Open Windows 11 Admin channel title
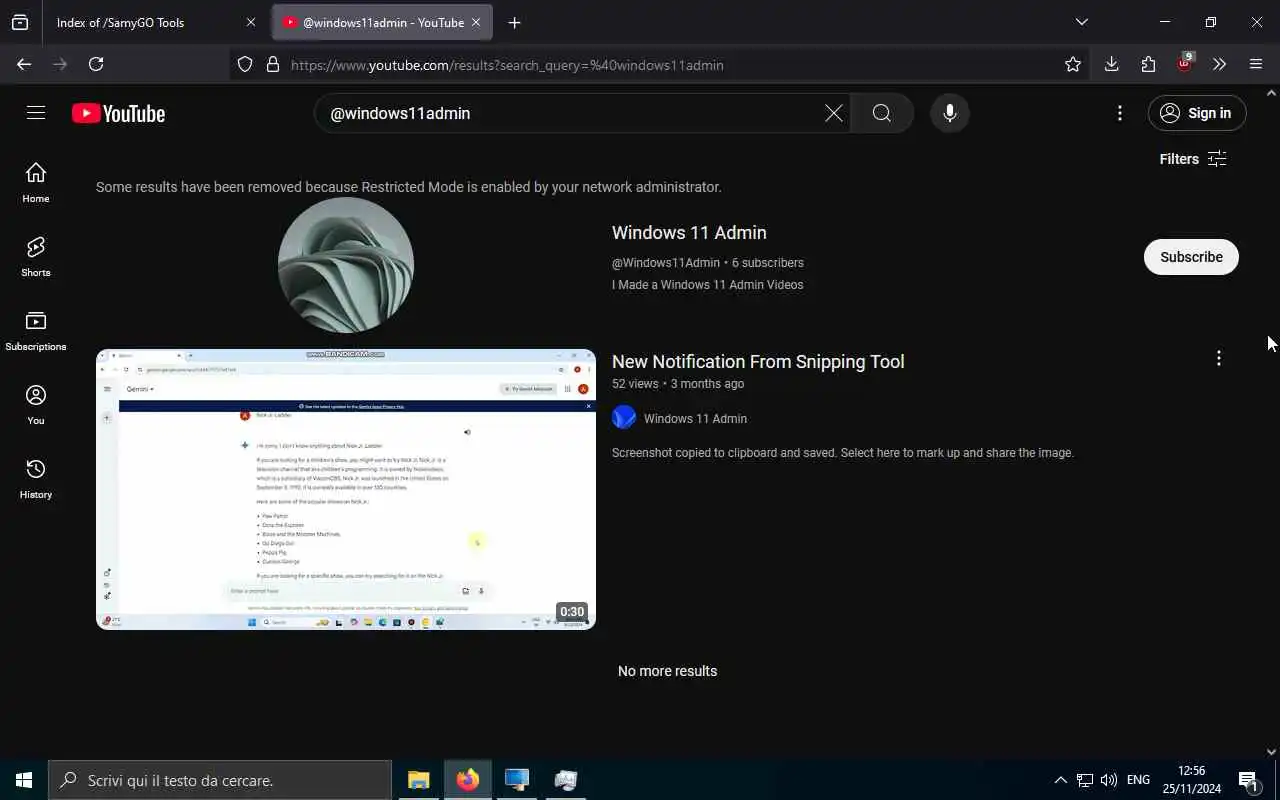Screen dimensions: 1280x800 [x=689, y=232]
